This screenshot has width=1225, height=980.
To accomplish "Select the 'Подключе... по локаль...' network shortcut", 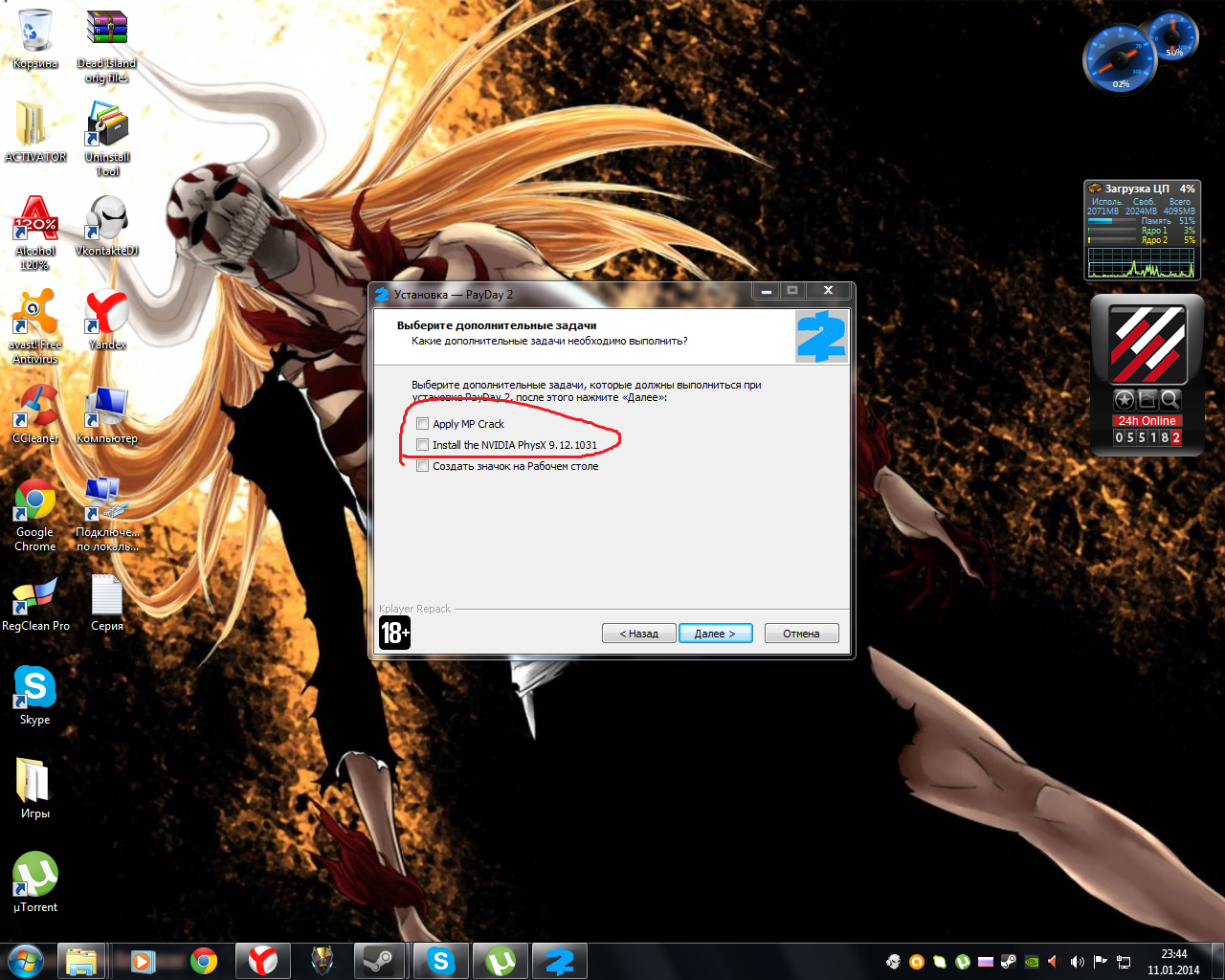I will pos(107,515).
